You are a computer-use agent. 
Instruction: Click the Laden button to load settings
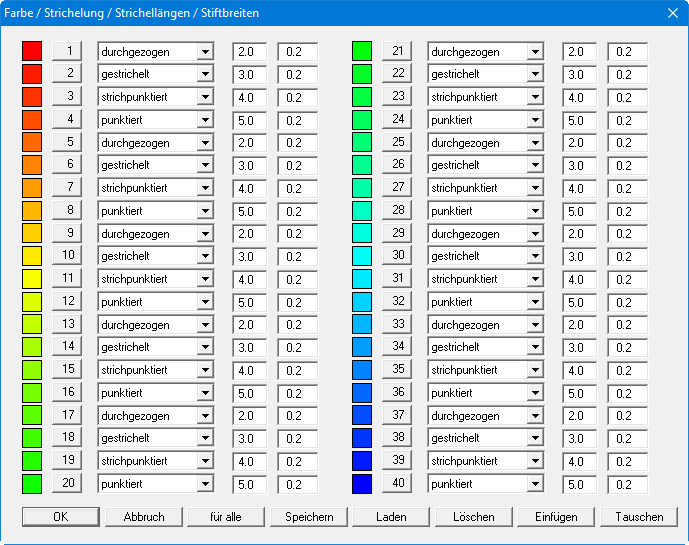coord(391,517)
